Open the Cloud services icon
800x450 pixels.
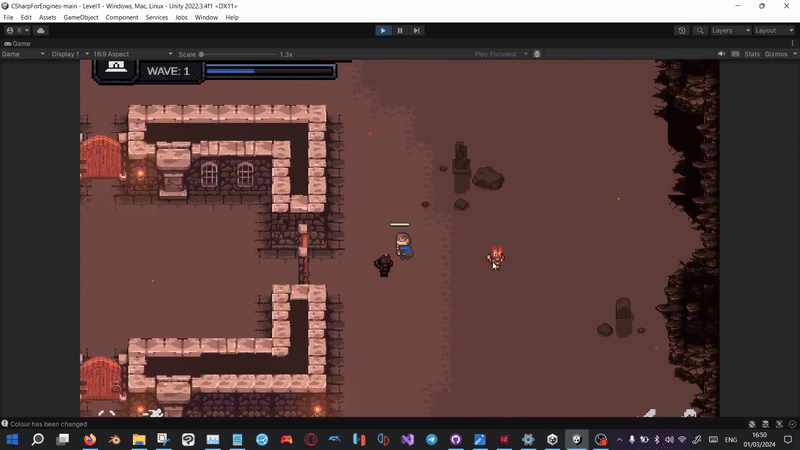coord(41,30)
